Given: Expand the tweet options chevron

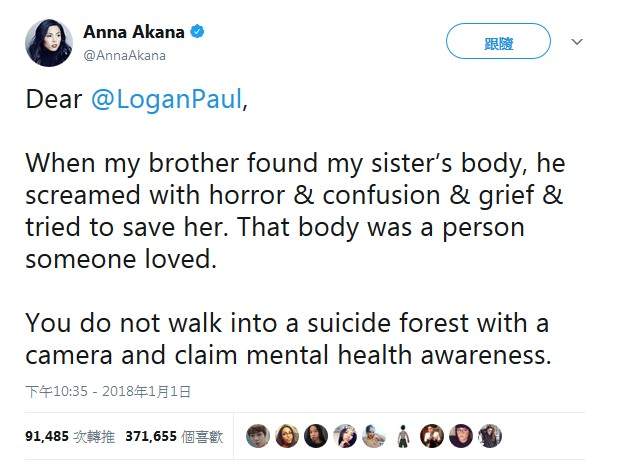Looking at the screenshot, I should (576, 42).
